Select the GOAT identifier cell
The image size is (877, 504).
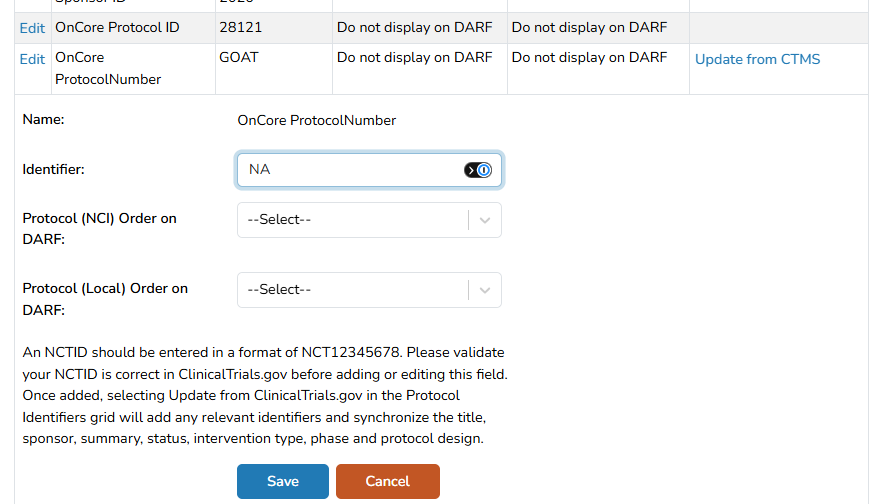pyautogui.click(x=274, y=69)
